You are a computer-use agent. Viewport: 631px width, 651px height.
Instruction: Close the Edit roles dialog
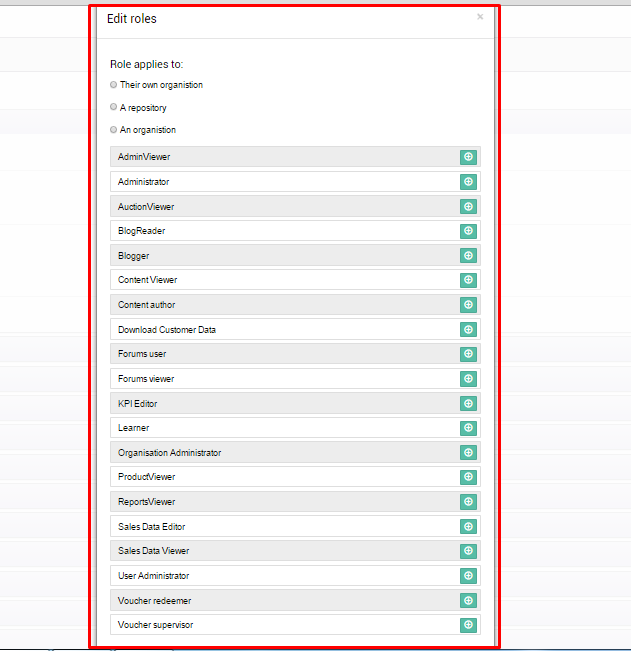480,17
